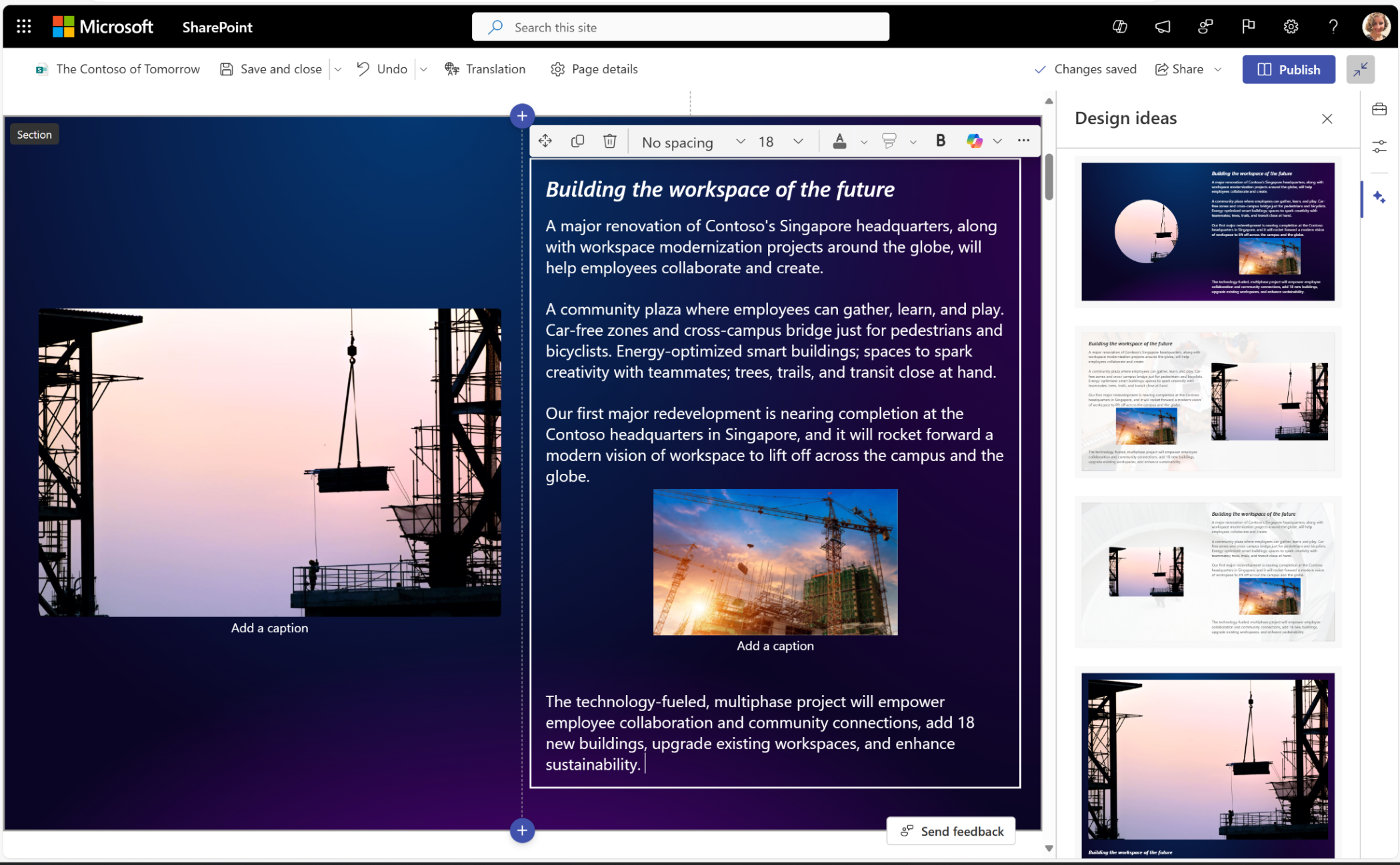Click the highlight color icon
Image resolution: width=1400 pixels, height=865 pixels.
point(887,140)
